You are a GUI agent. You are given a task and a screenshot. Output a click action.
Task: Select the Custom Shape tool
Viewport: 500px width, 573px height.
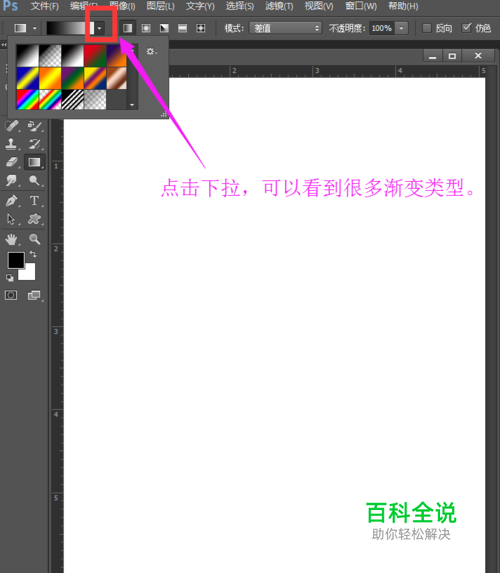34,219
